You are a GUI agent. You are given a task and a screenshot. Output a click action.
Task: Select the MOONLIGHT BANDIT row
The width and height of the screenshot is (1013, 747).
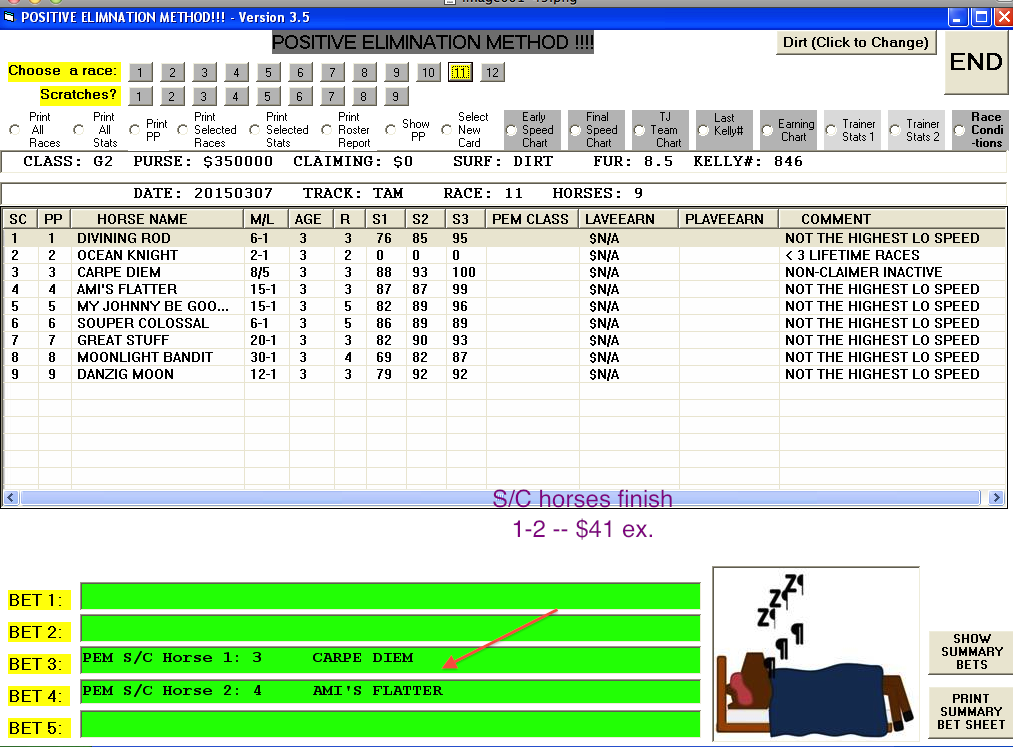click(505, 357)
